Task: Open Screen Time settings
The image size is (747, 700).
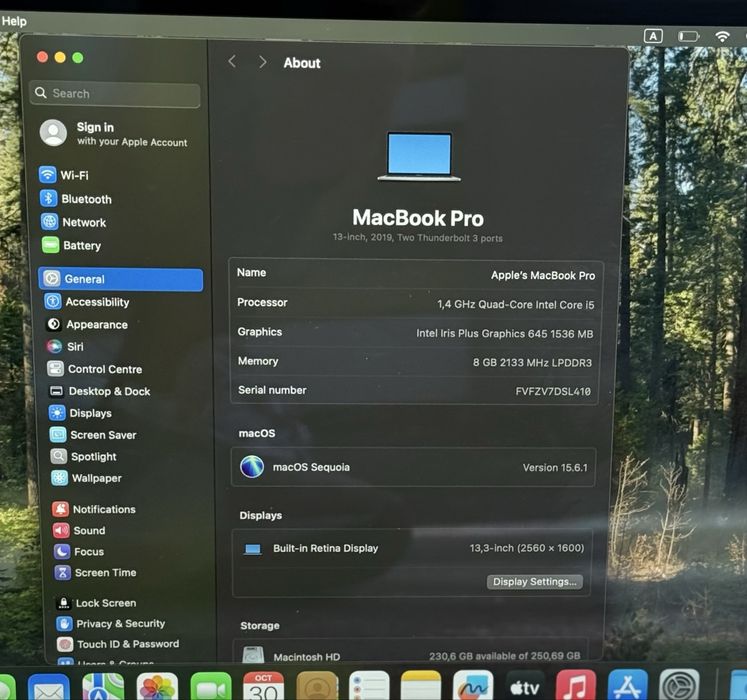Action: pyautogui.click(x=96, y=572)
